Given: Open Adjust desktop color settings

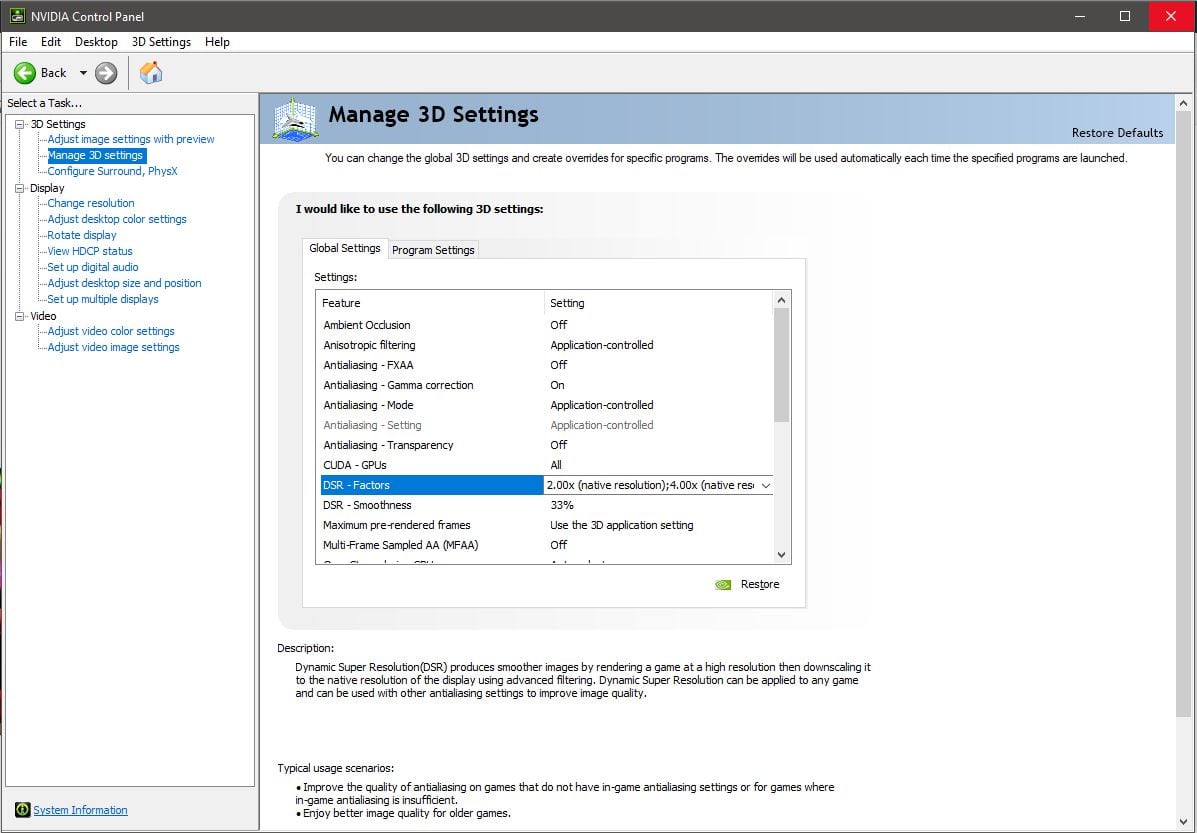Looking at the screenshot, I should [117, 219].
